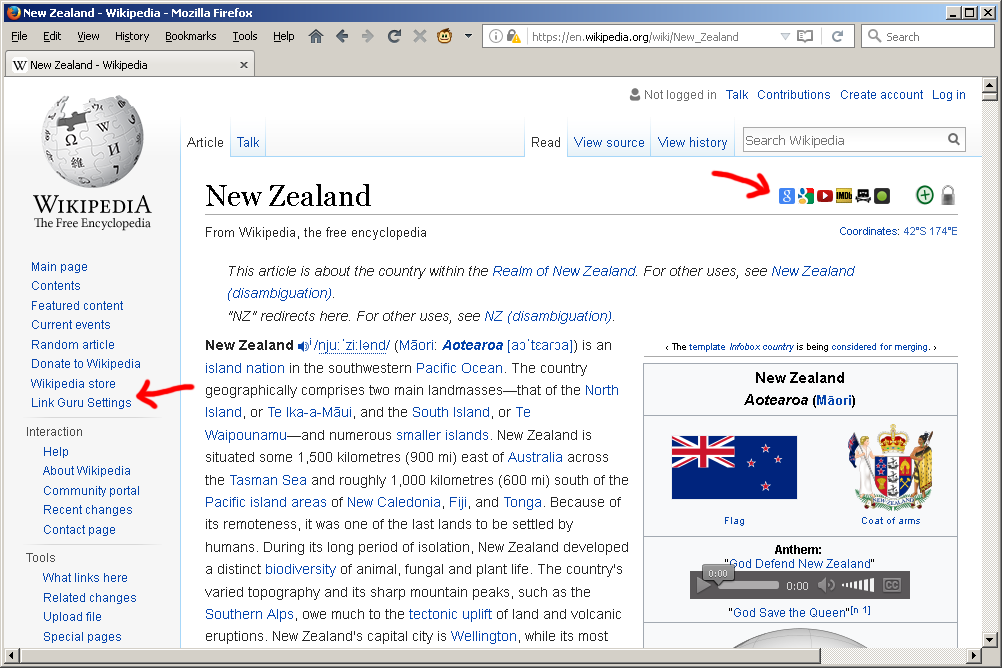Click the IMDb icon near the article title
This screenshot has width=1002, height=668.
tap(844, 196)
